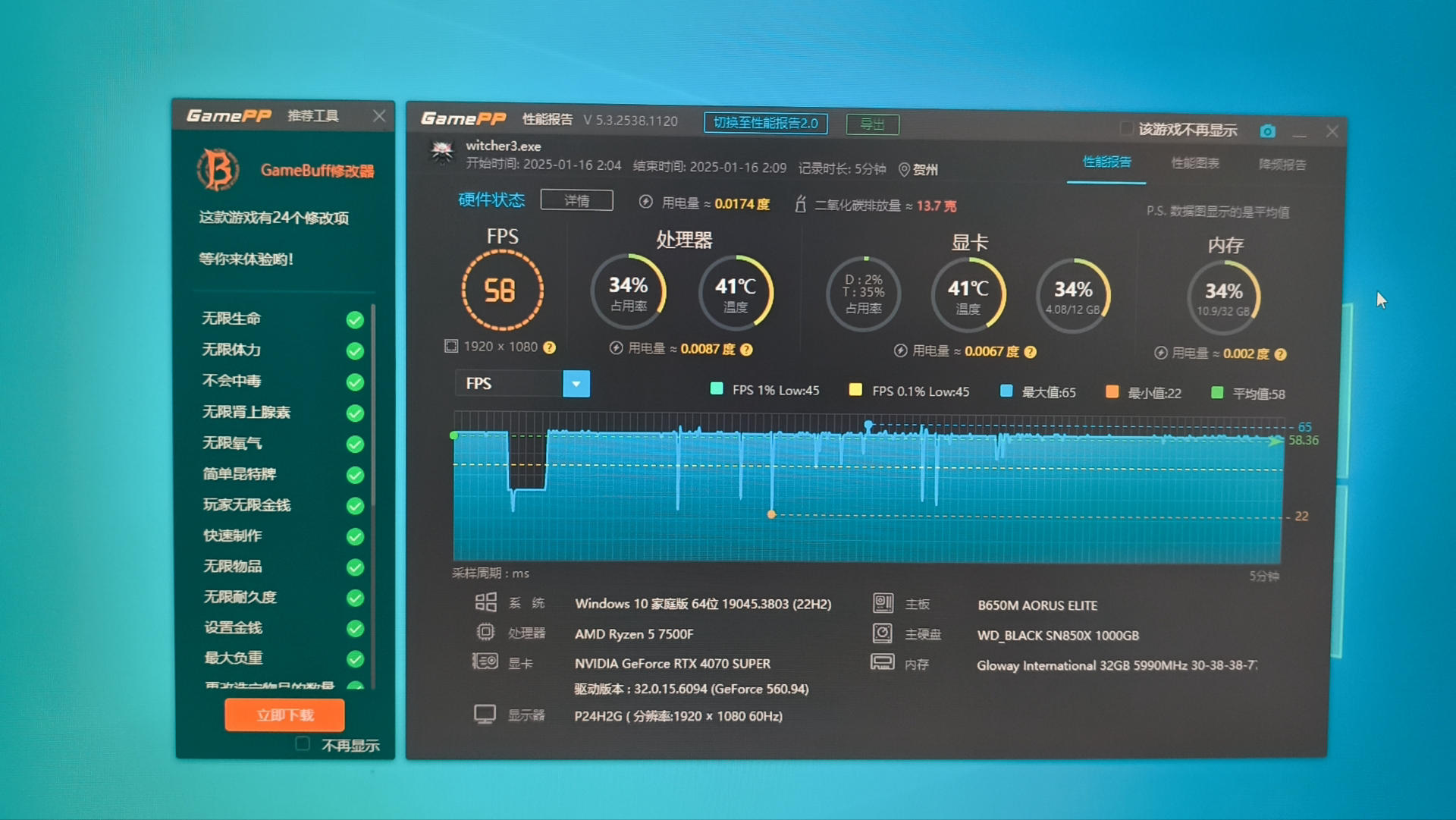Check the 该游戏不再显示 checkbox
Image resolution: width=1456 pixels, height=820 pixels.
1126,127
